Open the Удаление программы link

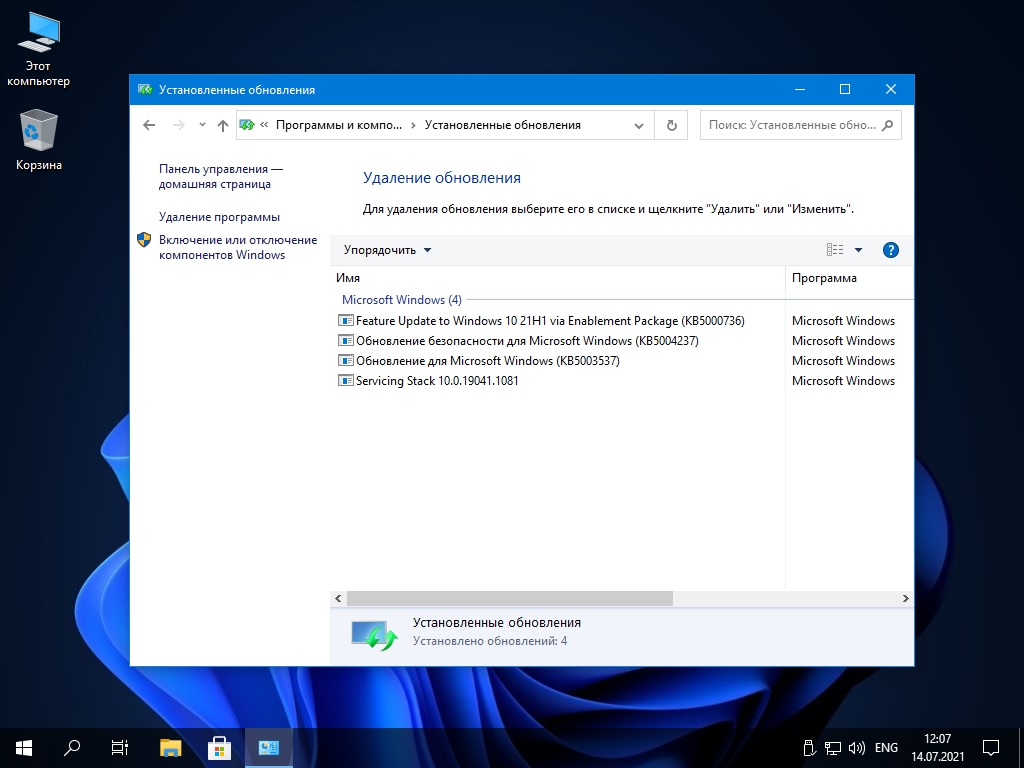[219, 217]
